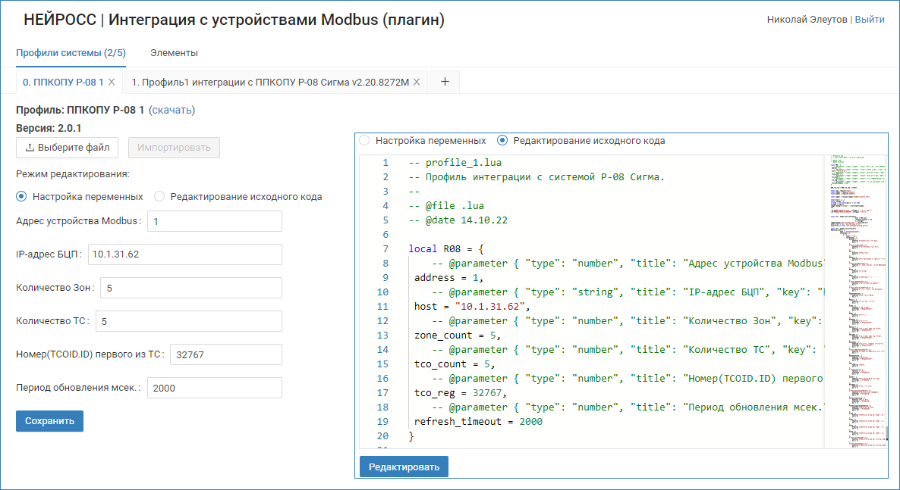This screenshot has width=900, height=490.
Task: Click the скачать profile link
Action: tap(171, 110)
